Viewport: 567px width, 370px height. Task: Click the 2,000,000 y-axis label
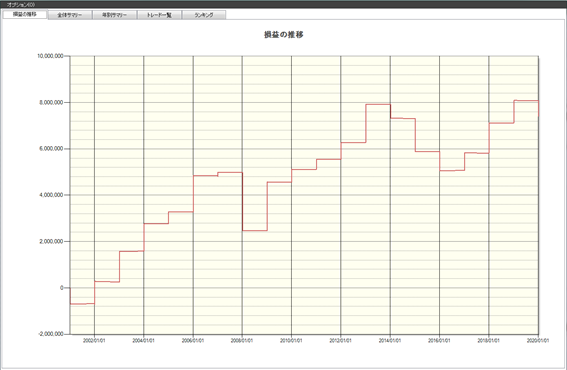(51, 241)
